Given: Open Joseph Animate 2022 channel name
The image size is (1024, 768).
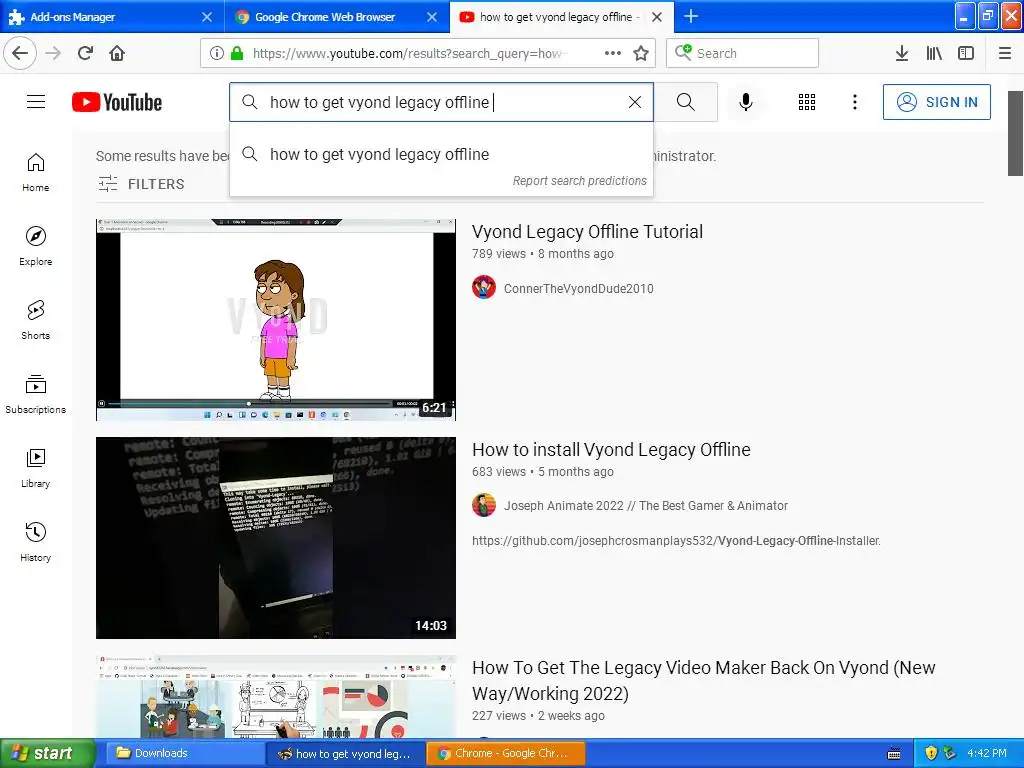Looking at the screenshot, I should [x=645, y=505].
